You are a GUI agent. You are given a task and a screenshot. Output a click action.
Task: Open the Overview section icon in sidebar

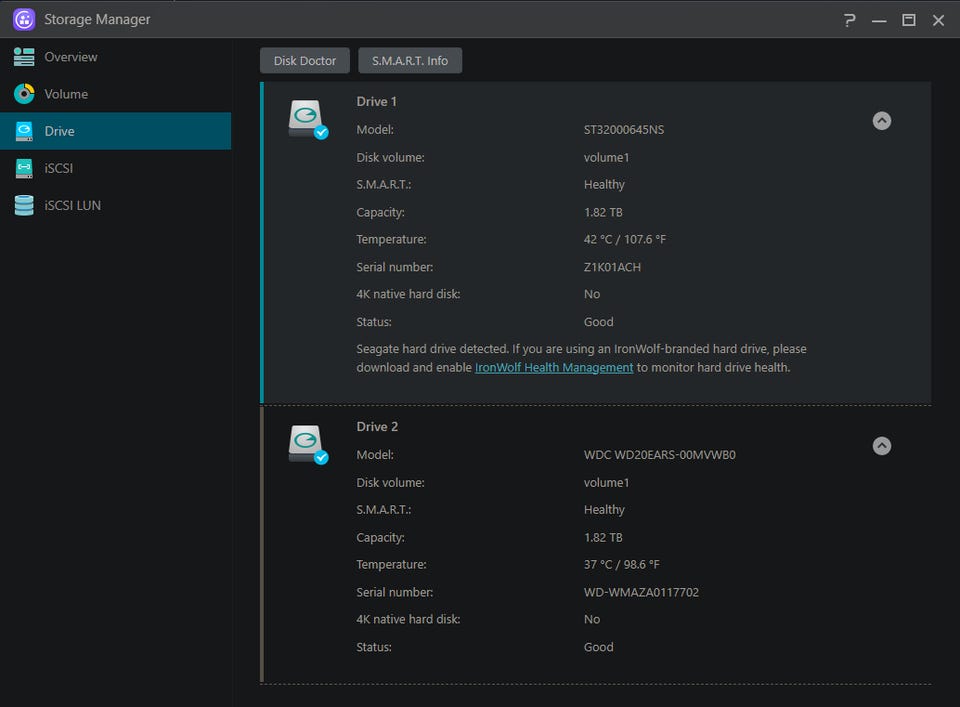click(x=24, y=57)
